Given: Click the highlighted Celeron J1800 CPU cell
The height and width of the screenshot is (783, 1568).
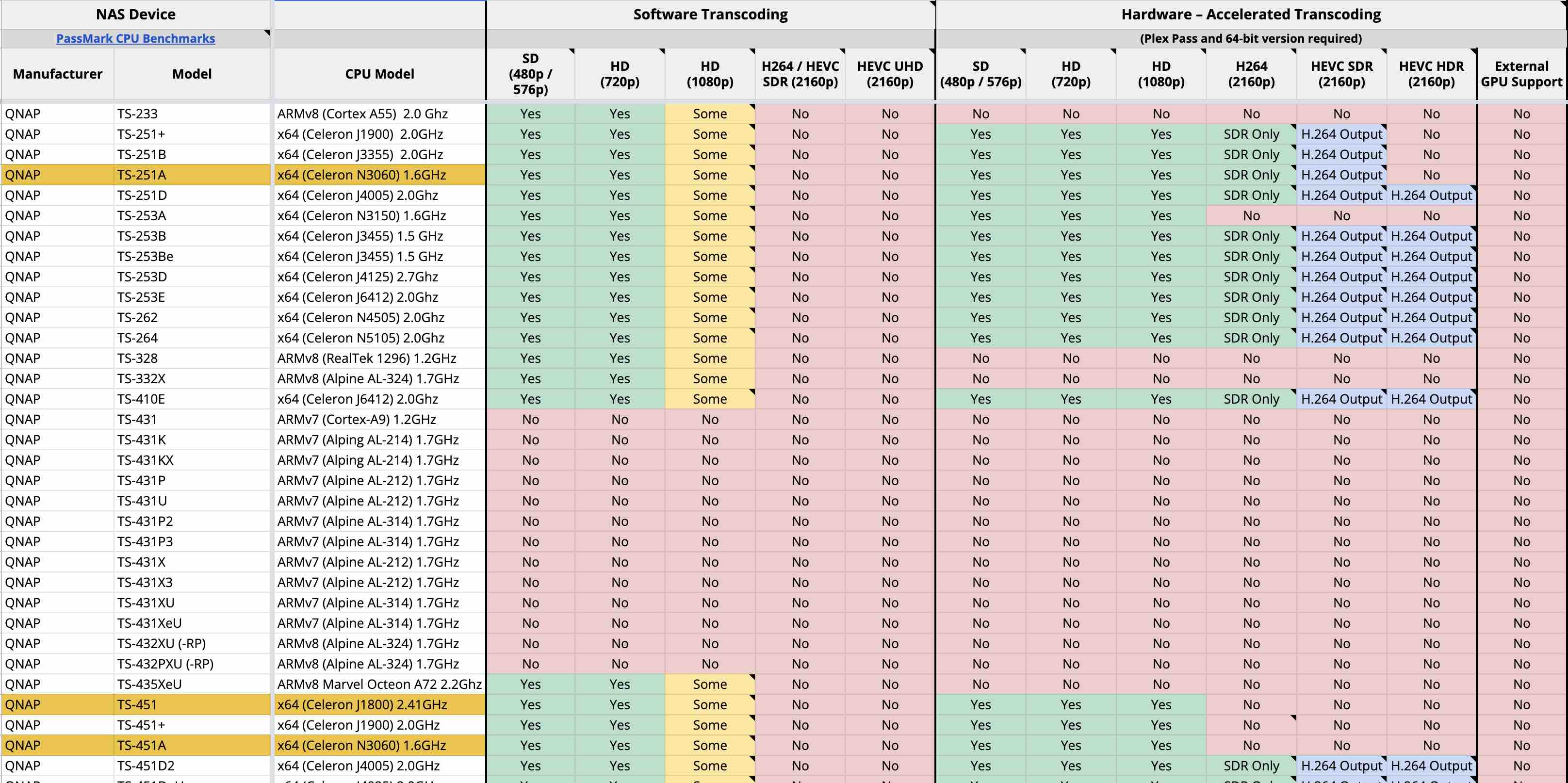Looking at the screenshot, I should click(379, 704).
